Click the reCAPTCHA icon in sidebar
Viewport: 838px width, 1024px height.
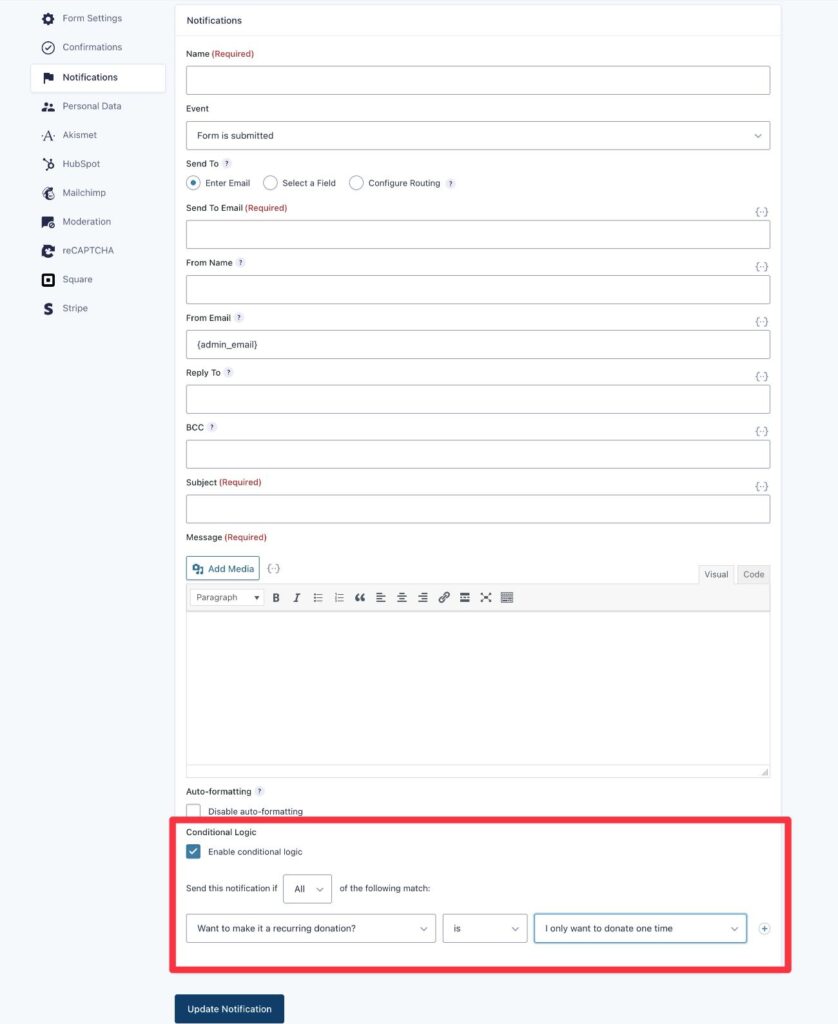(x=48, y=251)
